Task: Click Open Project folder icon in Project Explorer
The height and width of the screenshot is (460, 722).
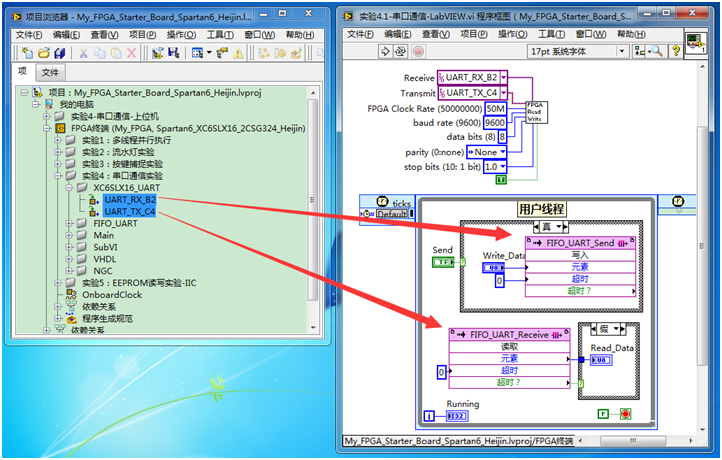Action: [44, 53]
